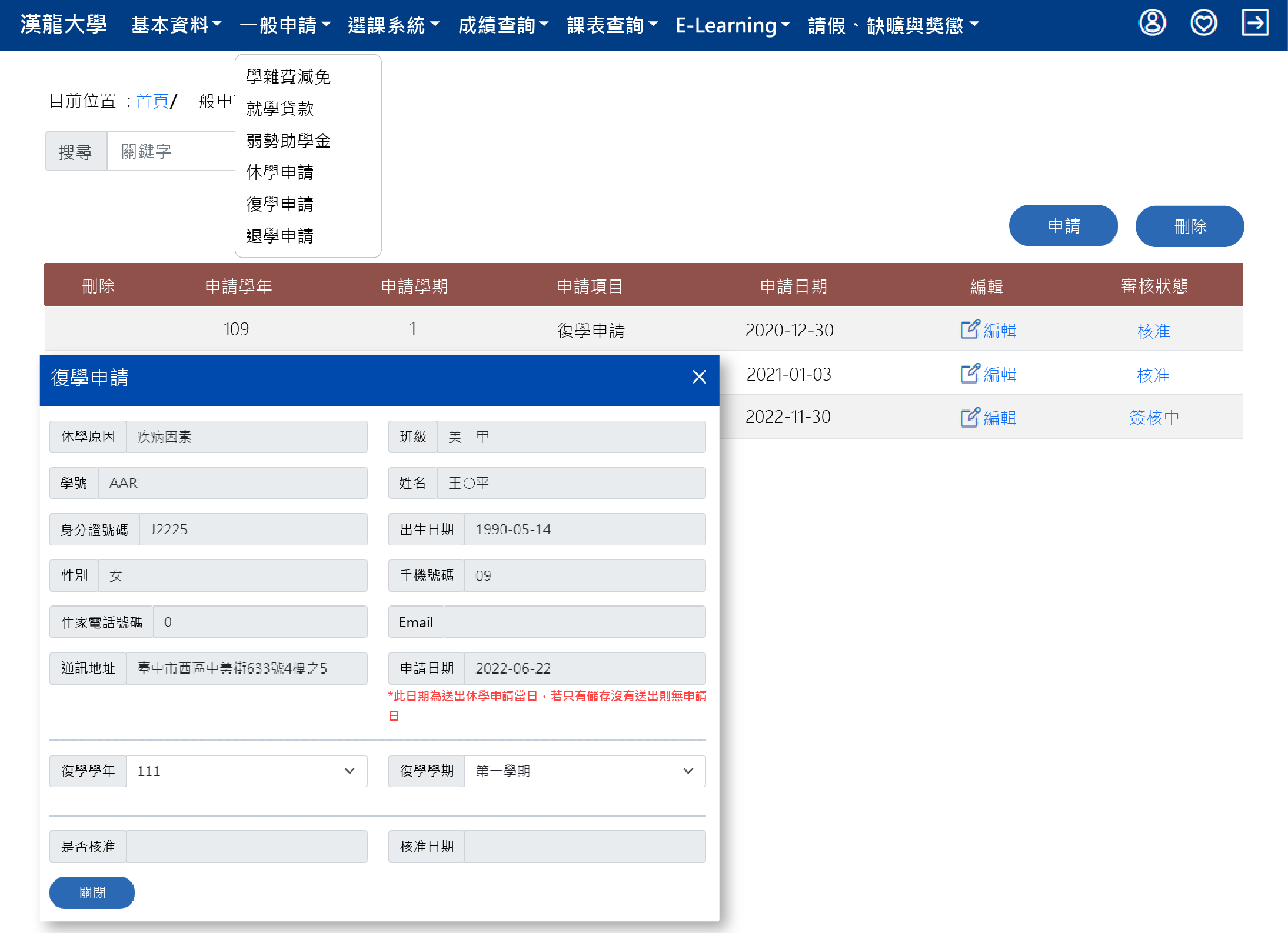Click the blue 刪除 button

tap(1190, 226)
